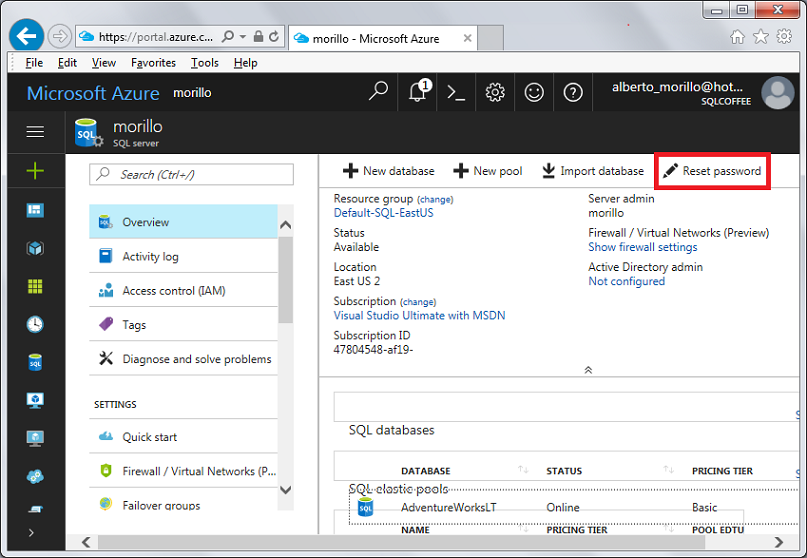Open Virtual machines monitor cube sidebar icon
Screen dimensions: 807x558
[35, 400]
